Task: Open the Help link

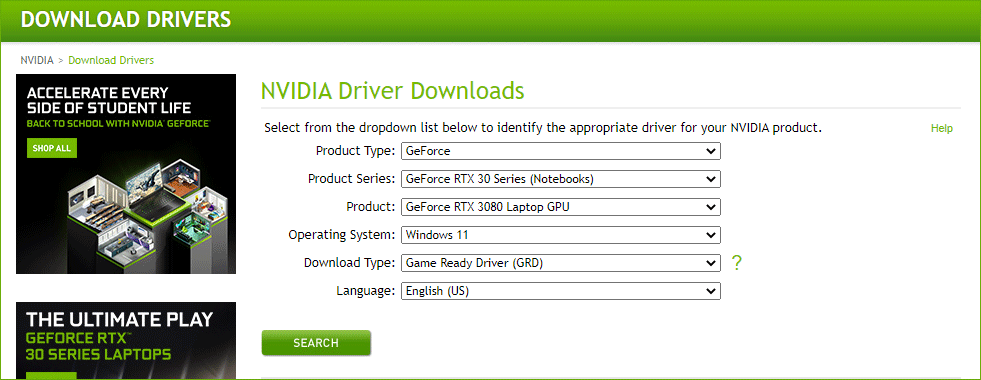Action: pyautogui.click(x=942, y=128)
